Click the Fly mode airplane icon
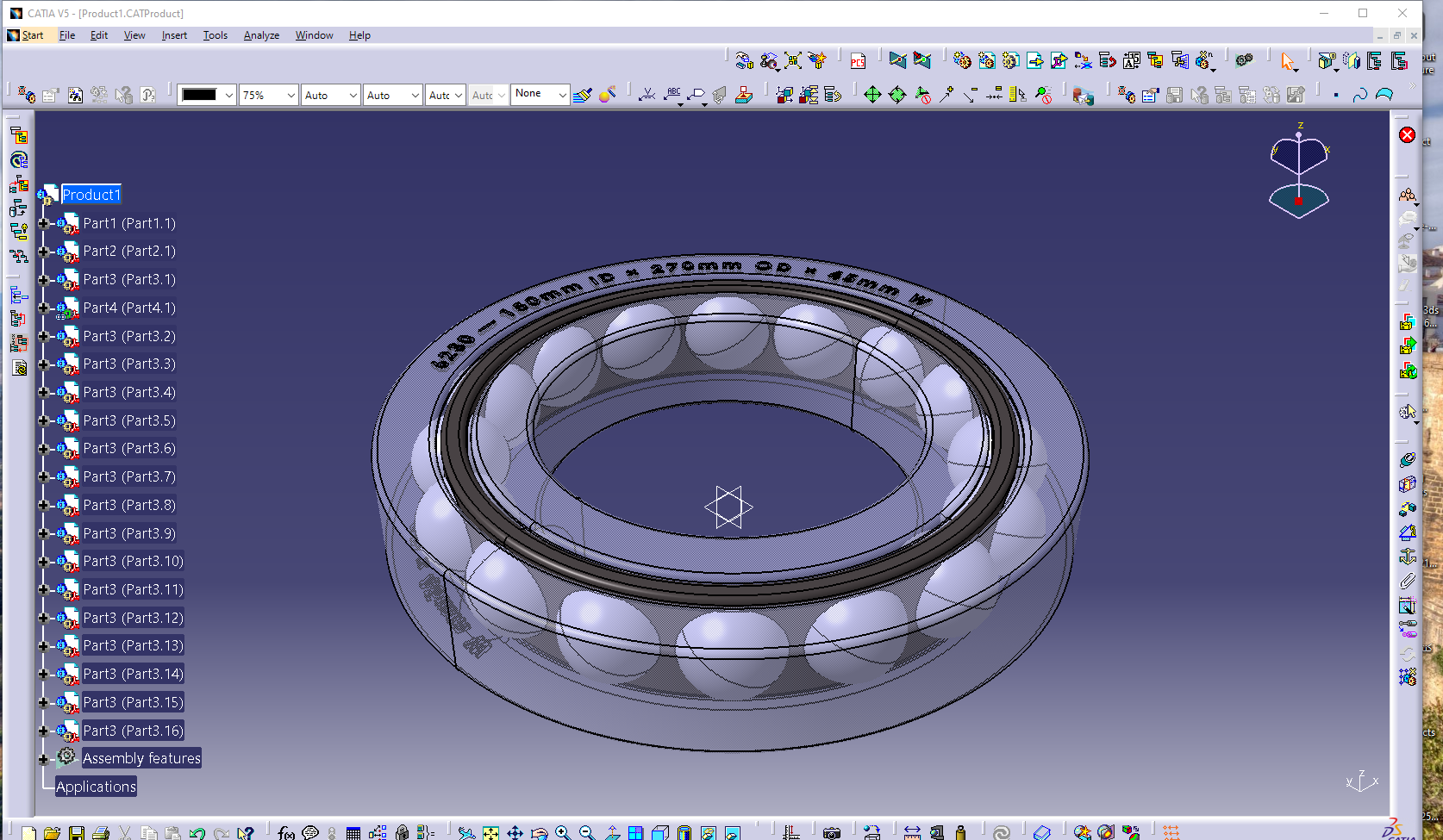Screen dimensions: 1443x840 click(466, 832)
